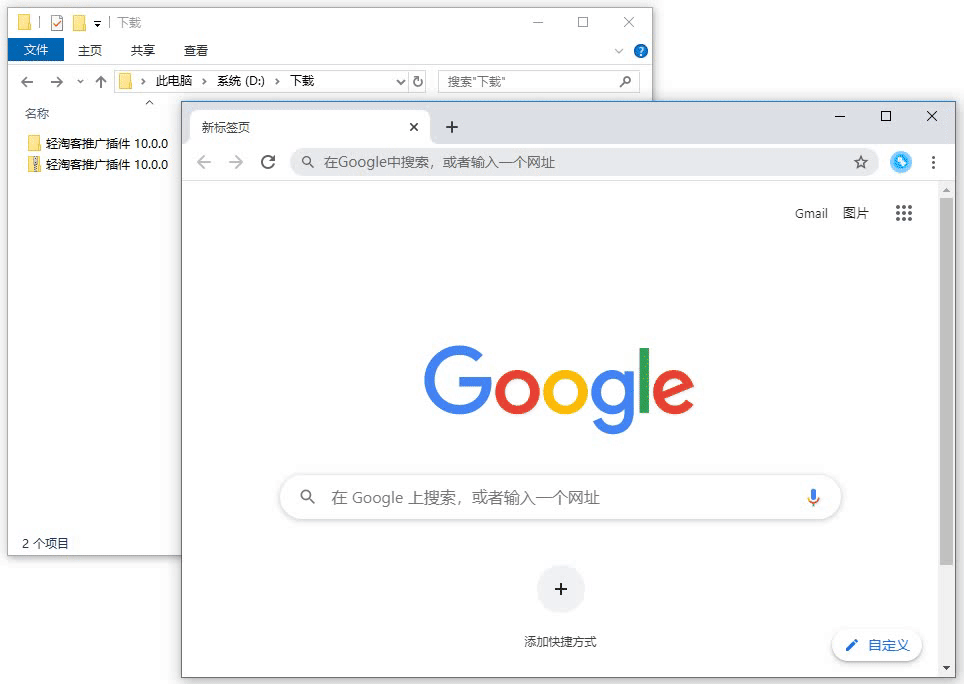The width and height of the screenshot is (964, 684).
Task: Open the customize quick access toolbar dropdown
Action: pyautogui.click(x=97, y=25)
